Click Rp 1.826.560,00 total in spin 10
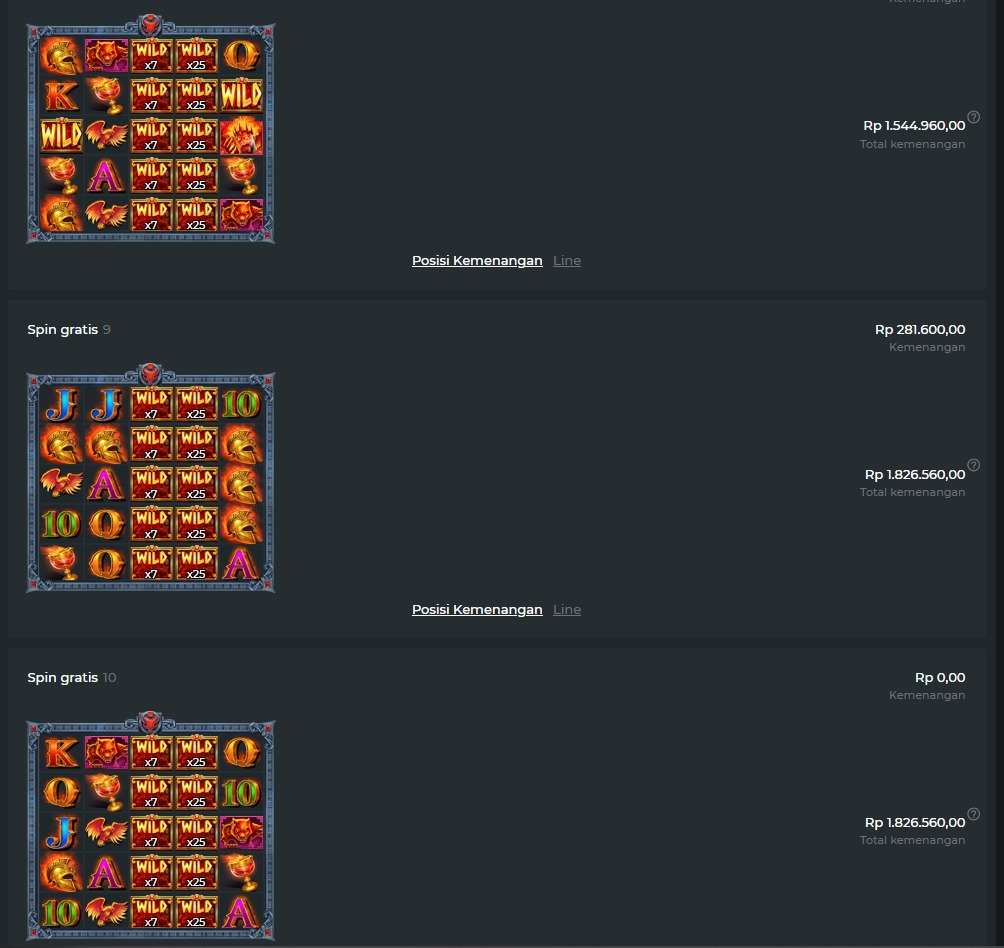Image resolution: width=1004 pixels, height=948 pixels. (914, 823)
